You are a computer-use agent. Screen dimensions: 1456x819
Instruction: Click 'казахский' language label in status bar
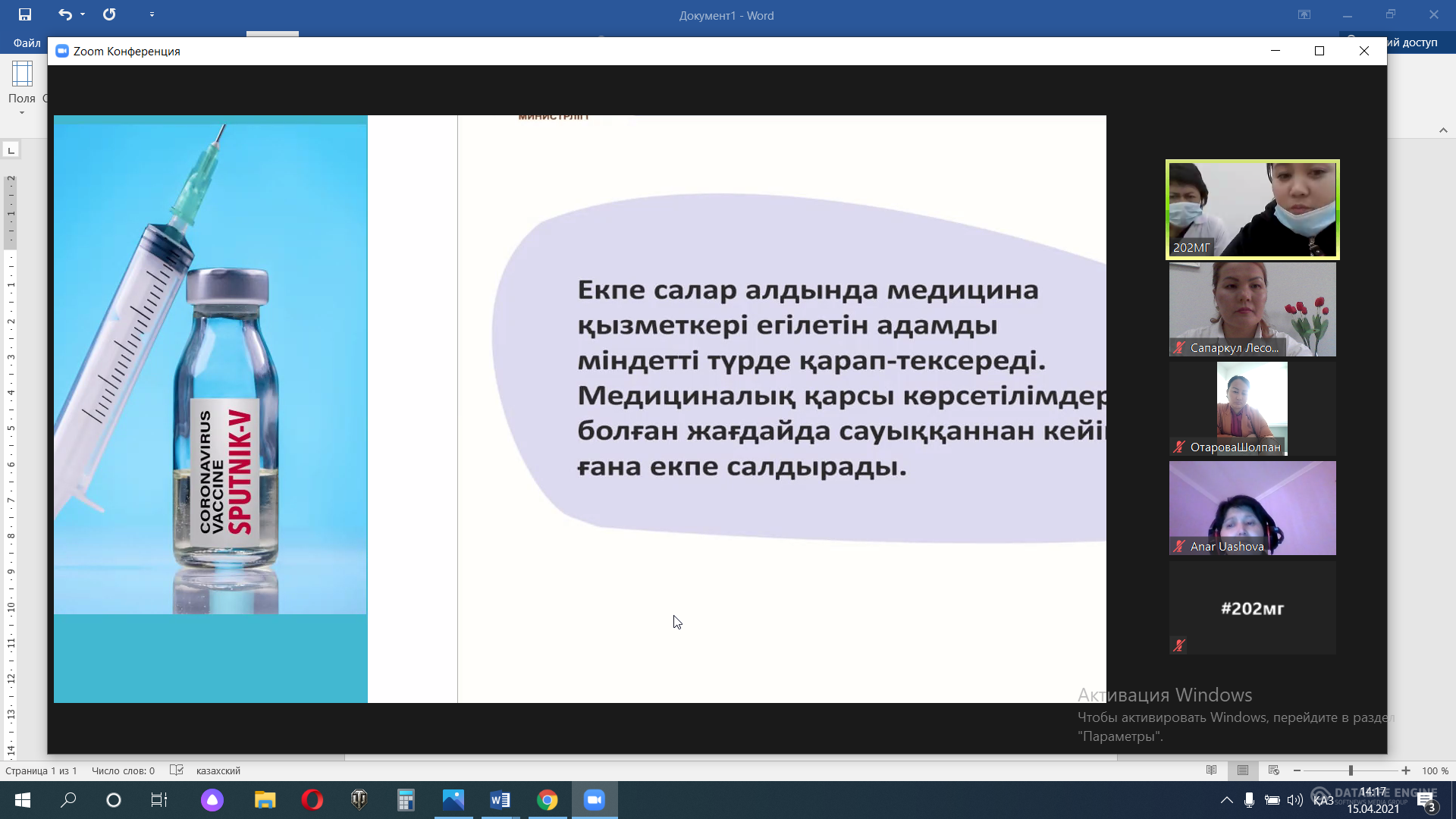[x=218, y=770]
